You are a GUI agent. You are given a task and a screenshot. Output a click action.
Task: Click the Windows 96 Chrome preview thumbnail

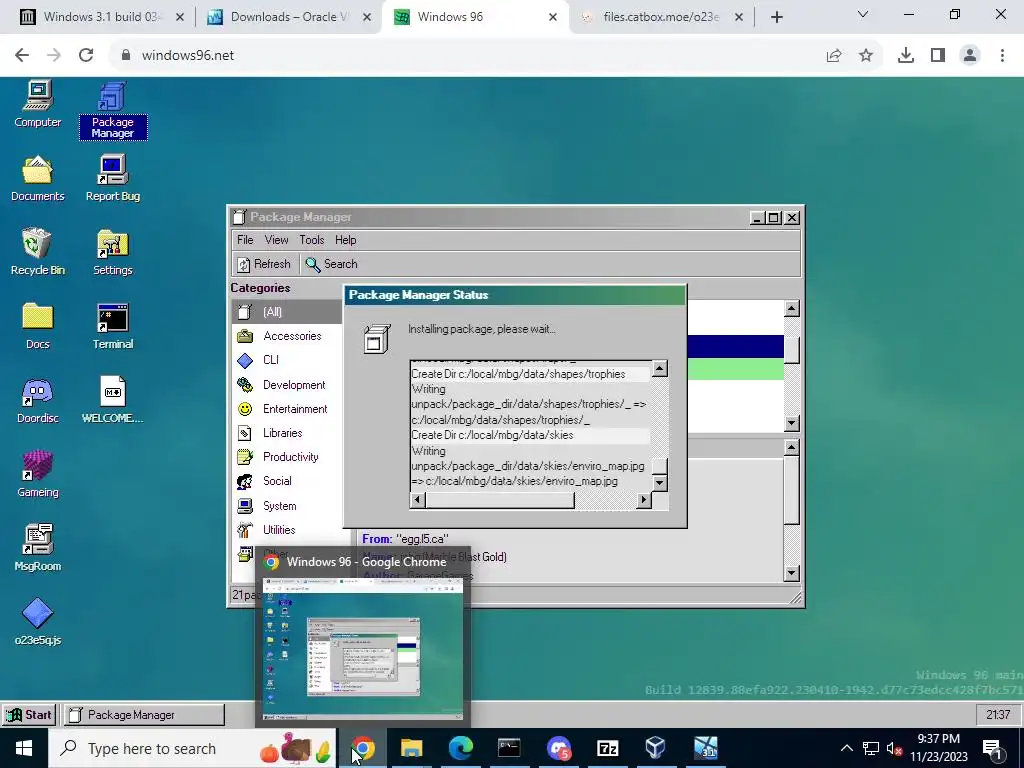pos(362,648)
